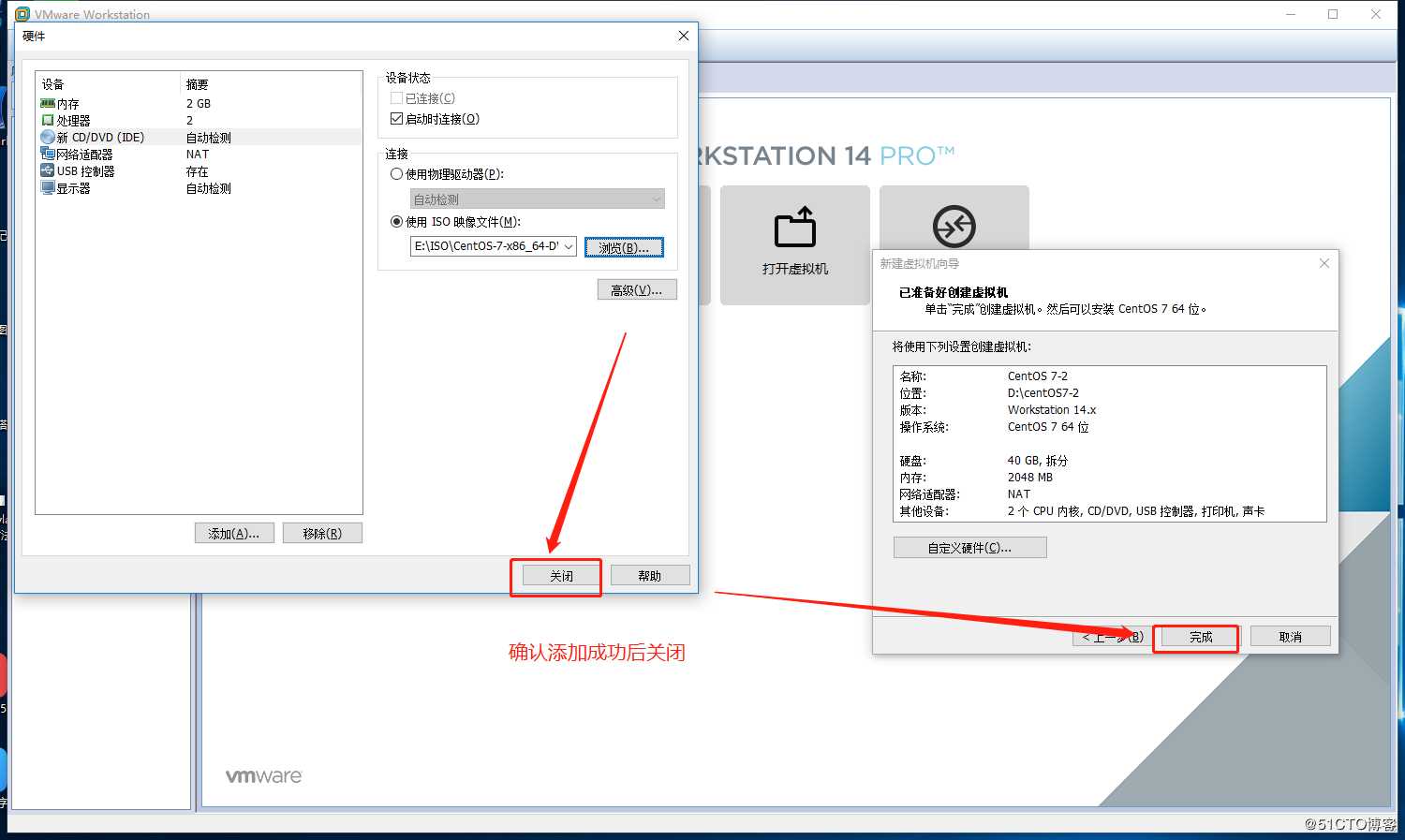Open 高级(V)... advanced settings

click(636, 290)
